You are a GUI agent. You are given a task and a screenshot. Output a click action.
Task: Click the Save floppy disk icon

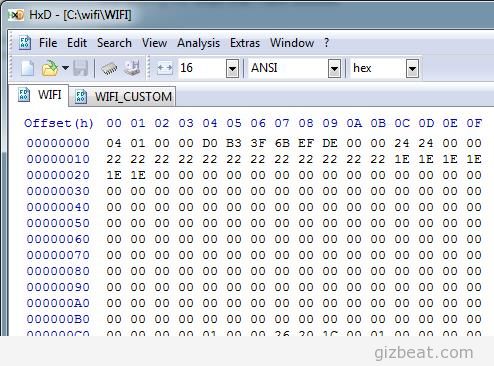point(81,68)
